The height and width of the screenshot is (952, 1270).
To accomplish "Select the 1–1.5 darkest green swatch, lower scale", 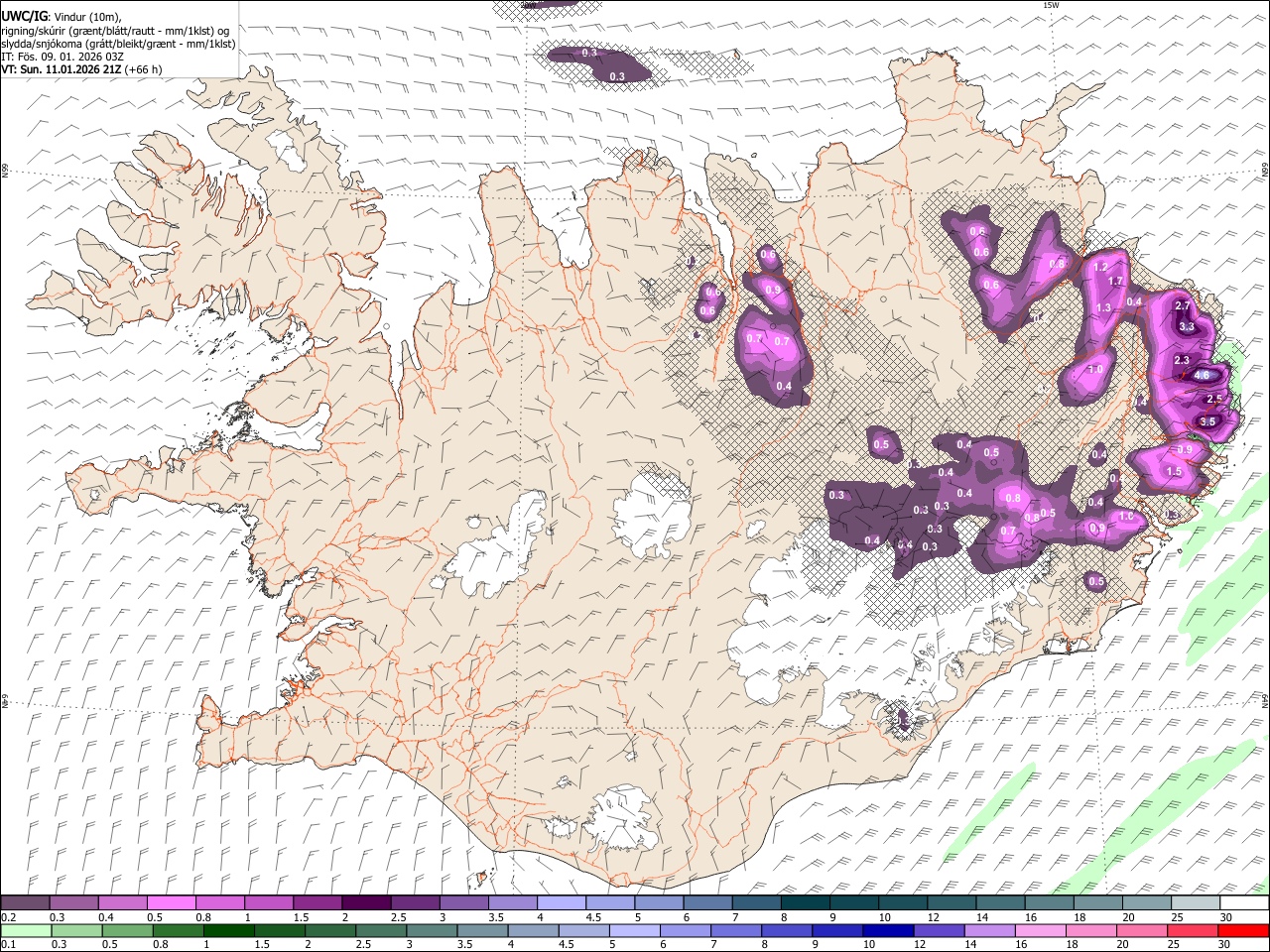I will (x=228, y=930).
